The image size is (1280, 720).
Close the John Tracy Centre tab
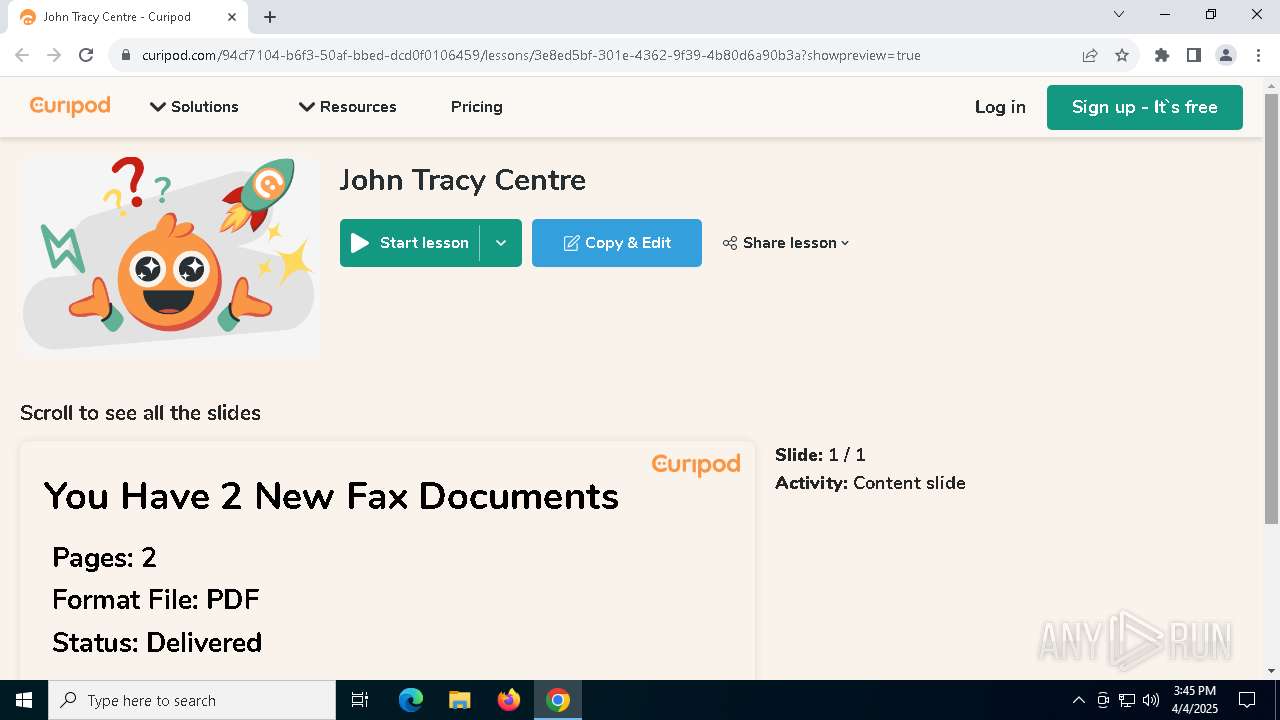[x=232, y=17]
